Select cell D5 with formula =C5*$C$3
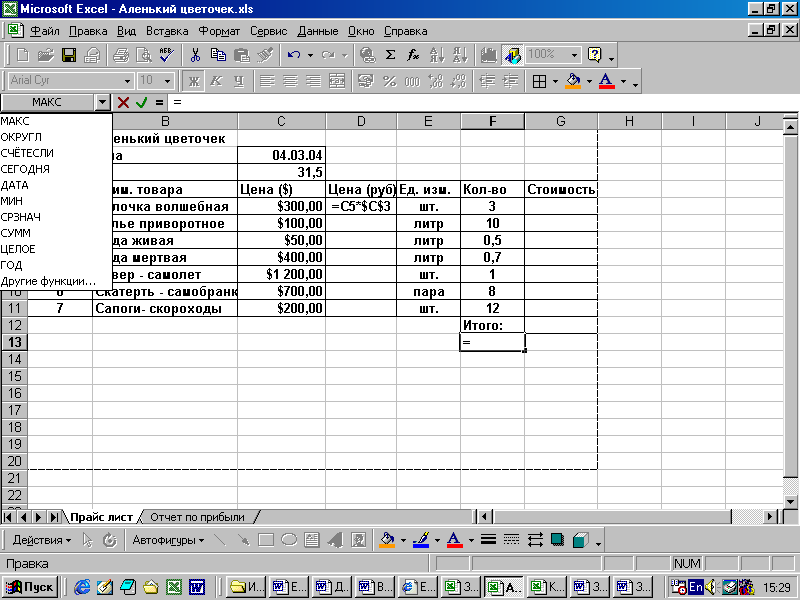The image size is (800, 600). click(x=361, y=206)
